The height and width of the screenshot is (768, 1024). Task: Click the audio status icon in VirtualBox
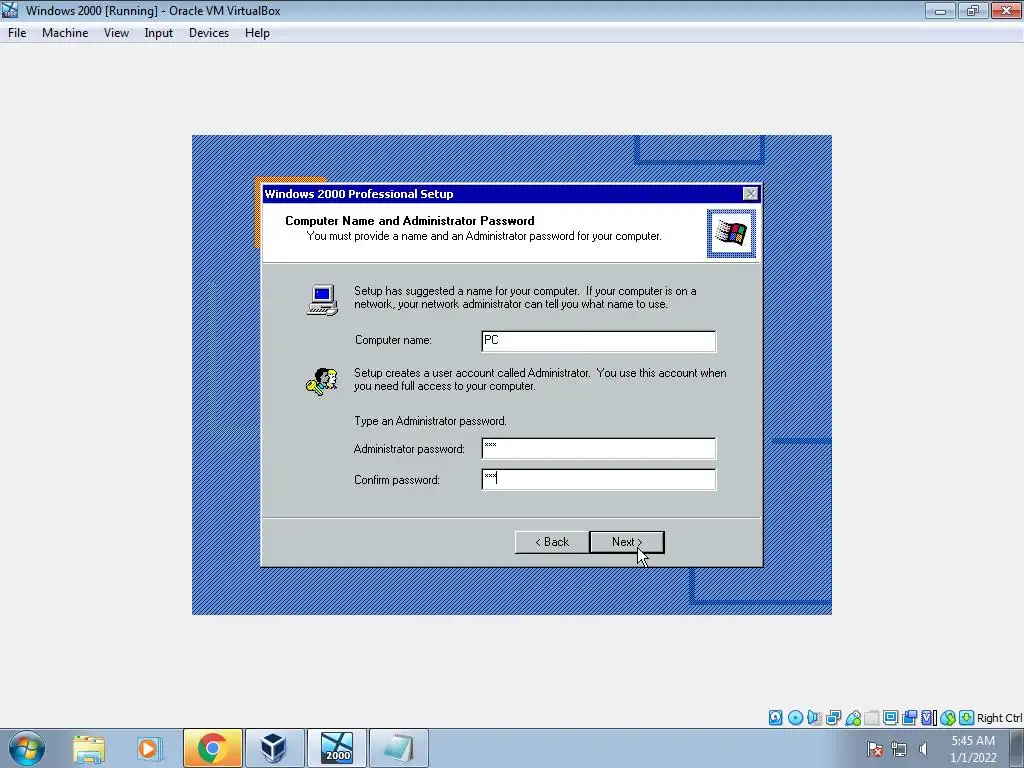pyautogui.click(x=814, y=718)
